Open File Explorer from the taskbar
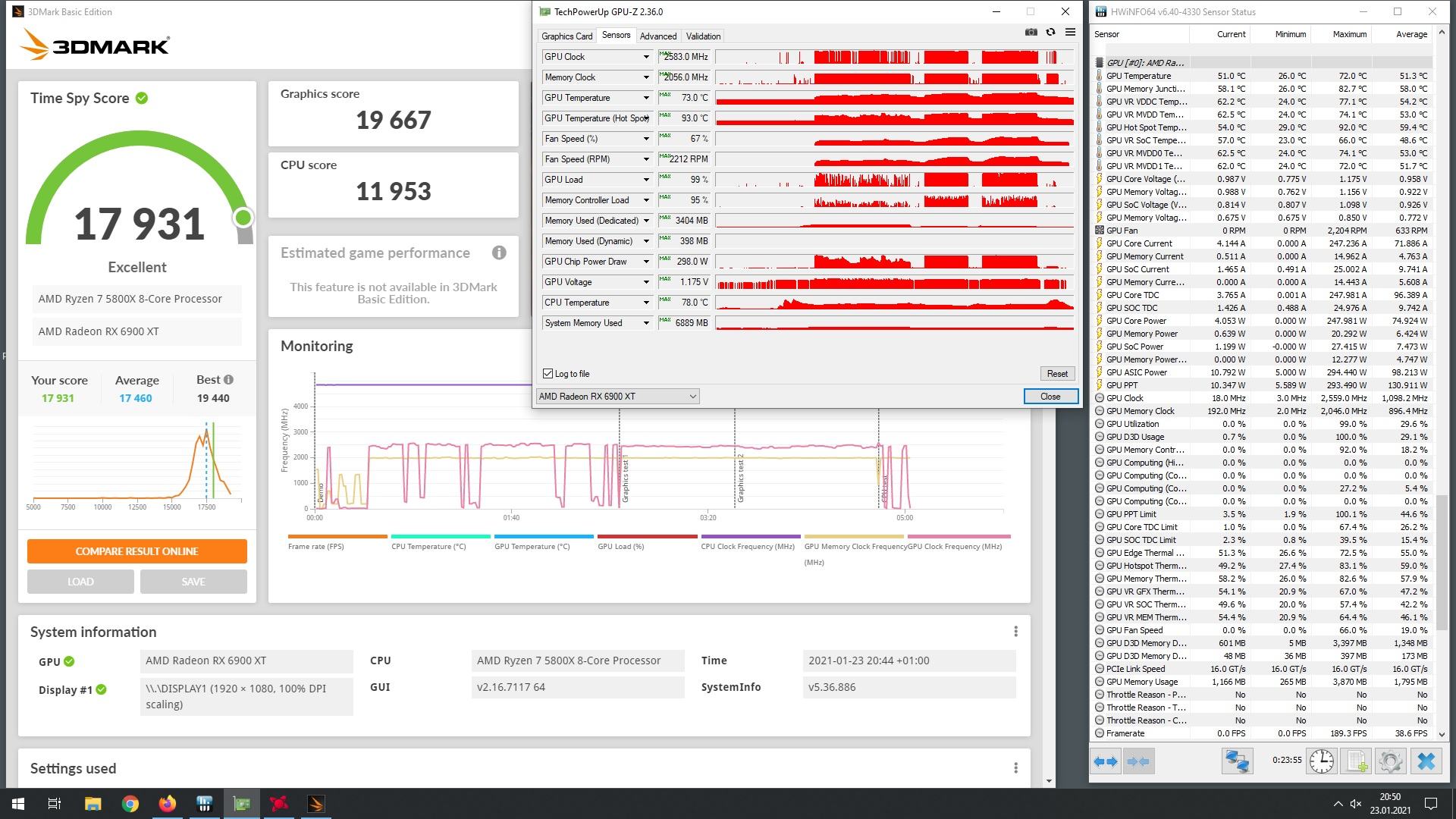 93,804
